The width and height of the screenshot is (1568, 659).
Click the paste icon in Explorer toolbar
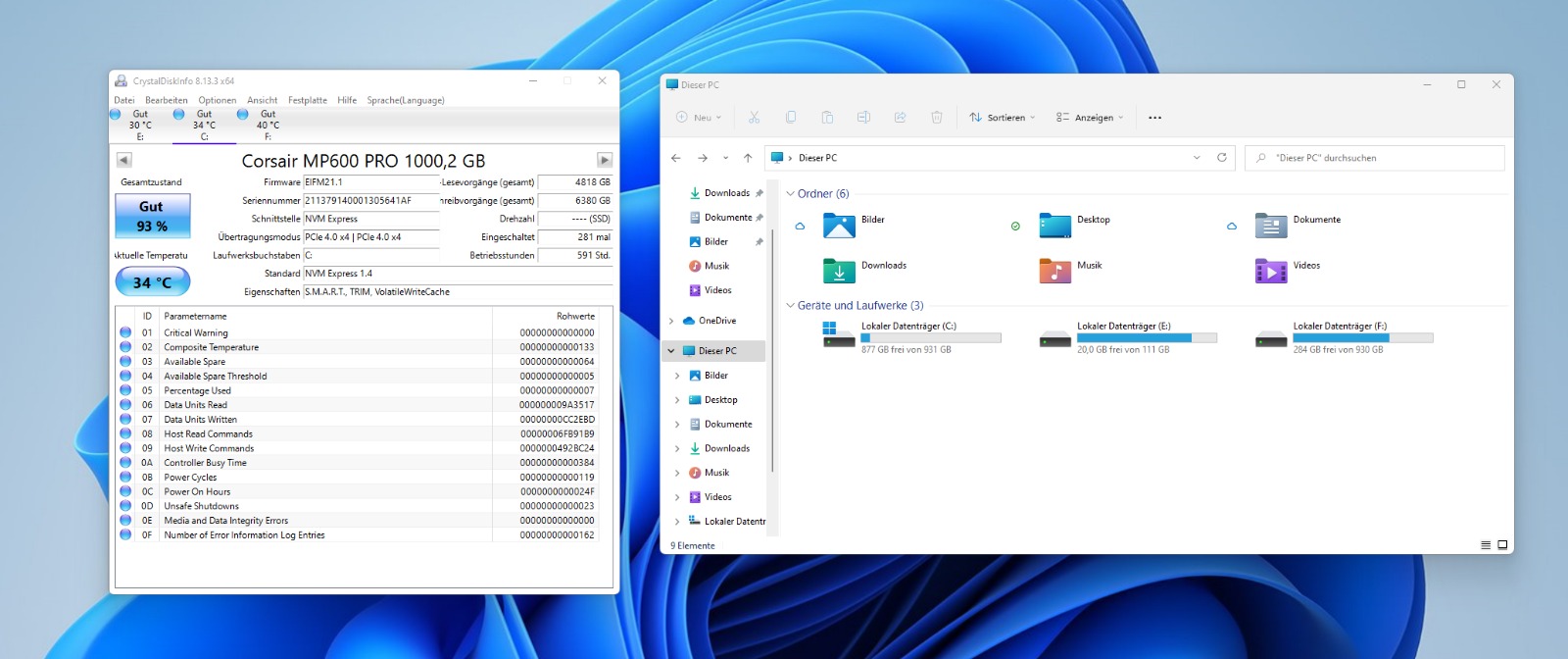coord(827,118)
